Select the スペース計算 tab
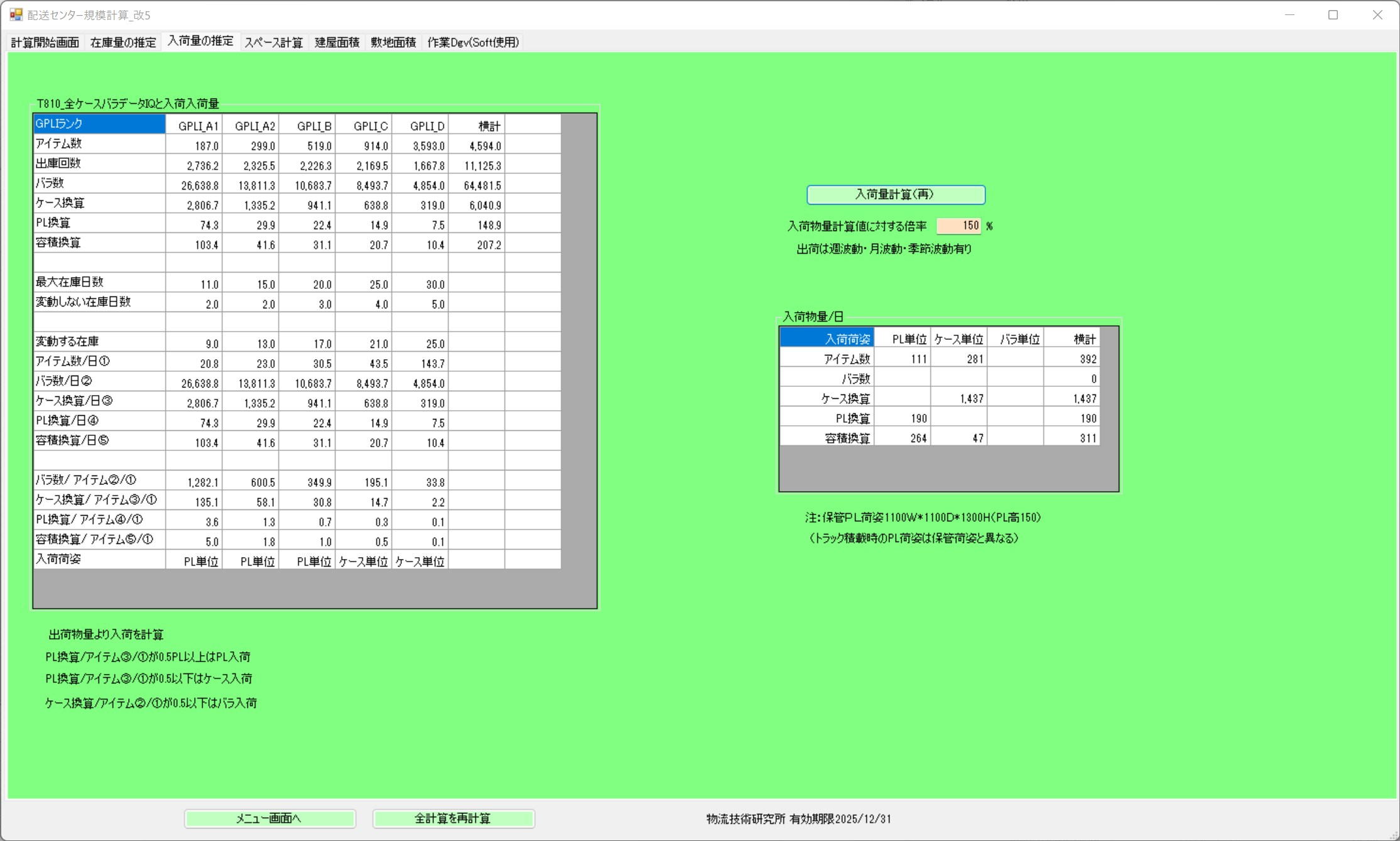Viewport: 1400px width, 841px height. point(273,42)
